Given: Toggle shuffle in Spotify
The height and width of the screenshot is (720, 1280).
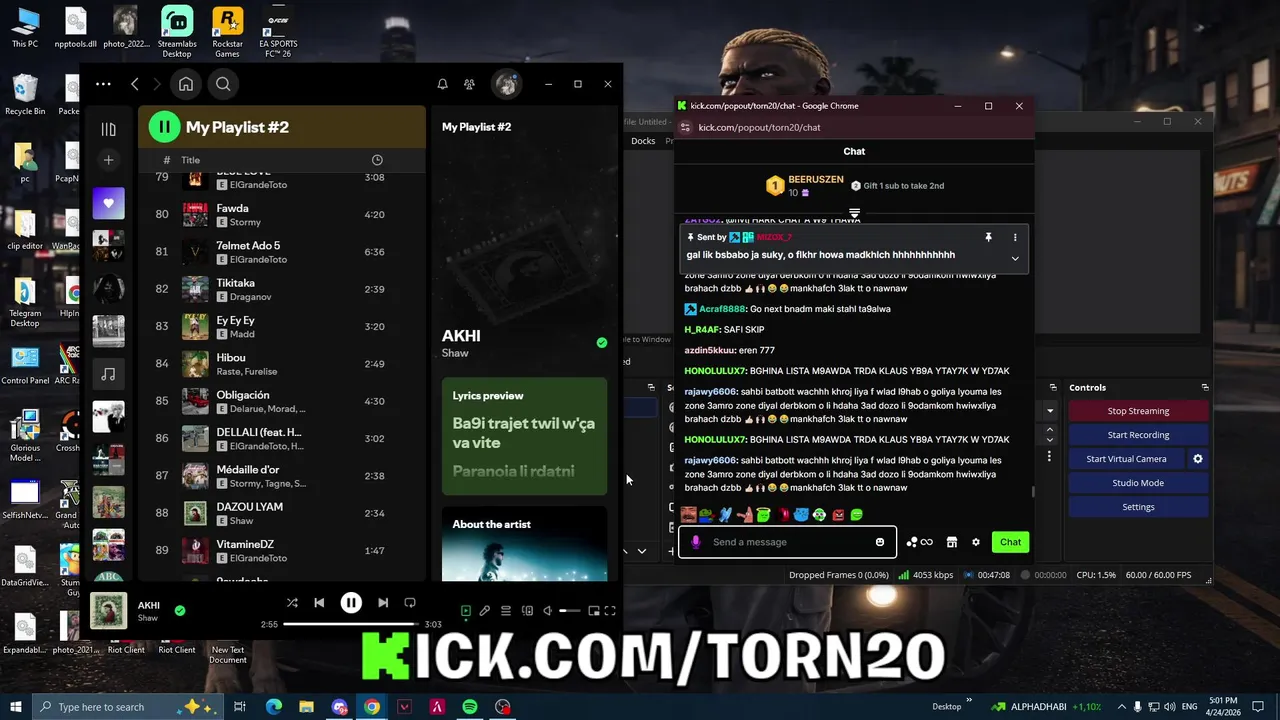Looking at the screenshot, I should [292, 603].
